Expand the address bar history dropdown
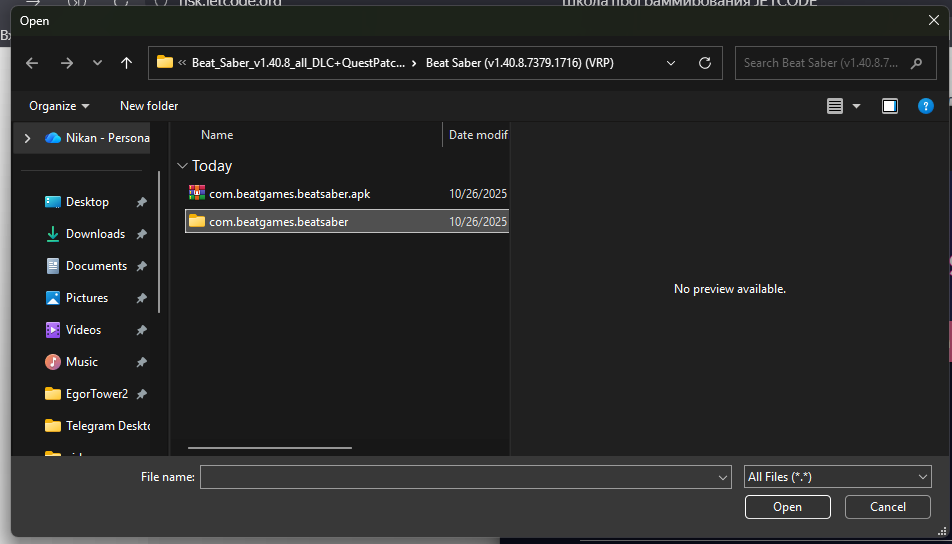952x544 pixels. [671, 63]
